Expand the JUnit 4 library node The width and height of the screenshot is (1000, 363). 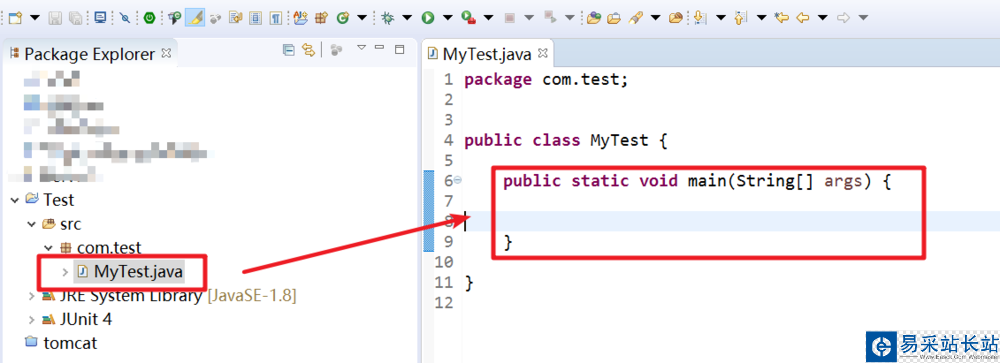31,320
